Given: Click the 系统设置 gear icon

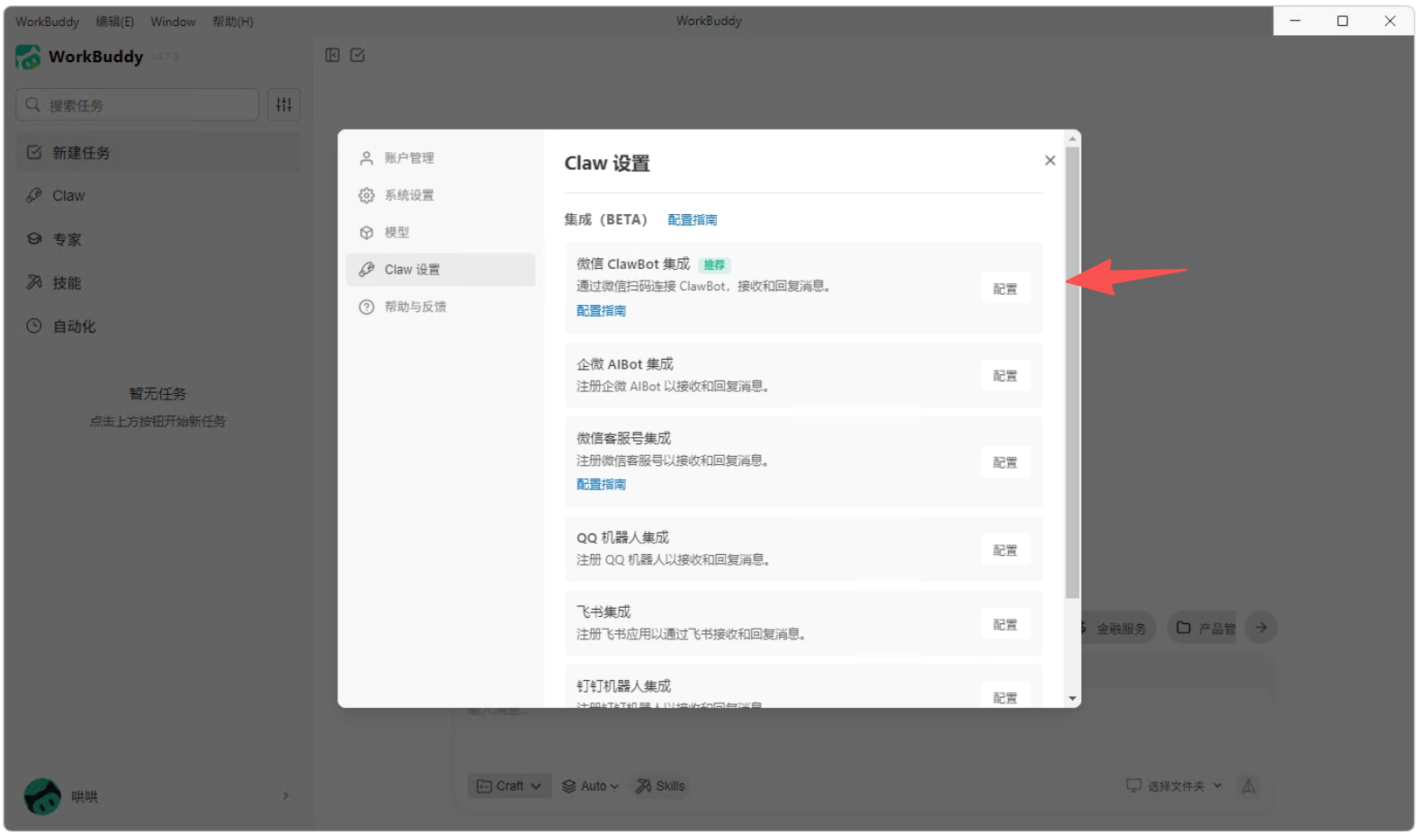Looking at the screenshot, I should coord(367,195).
